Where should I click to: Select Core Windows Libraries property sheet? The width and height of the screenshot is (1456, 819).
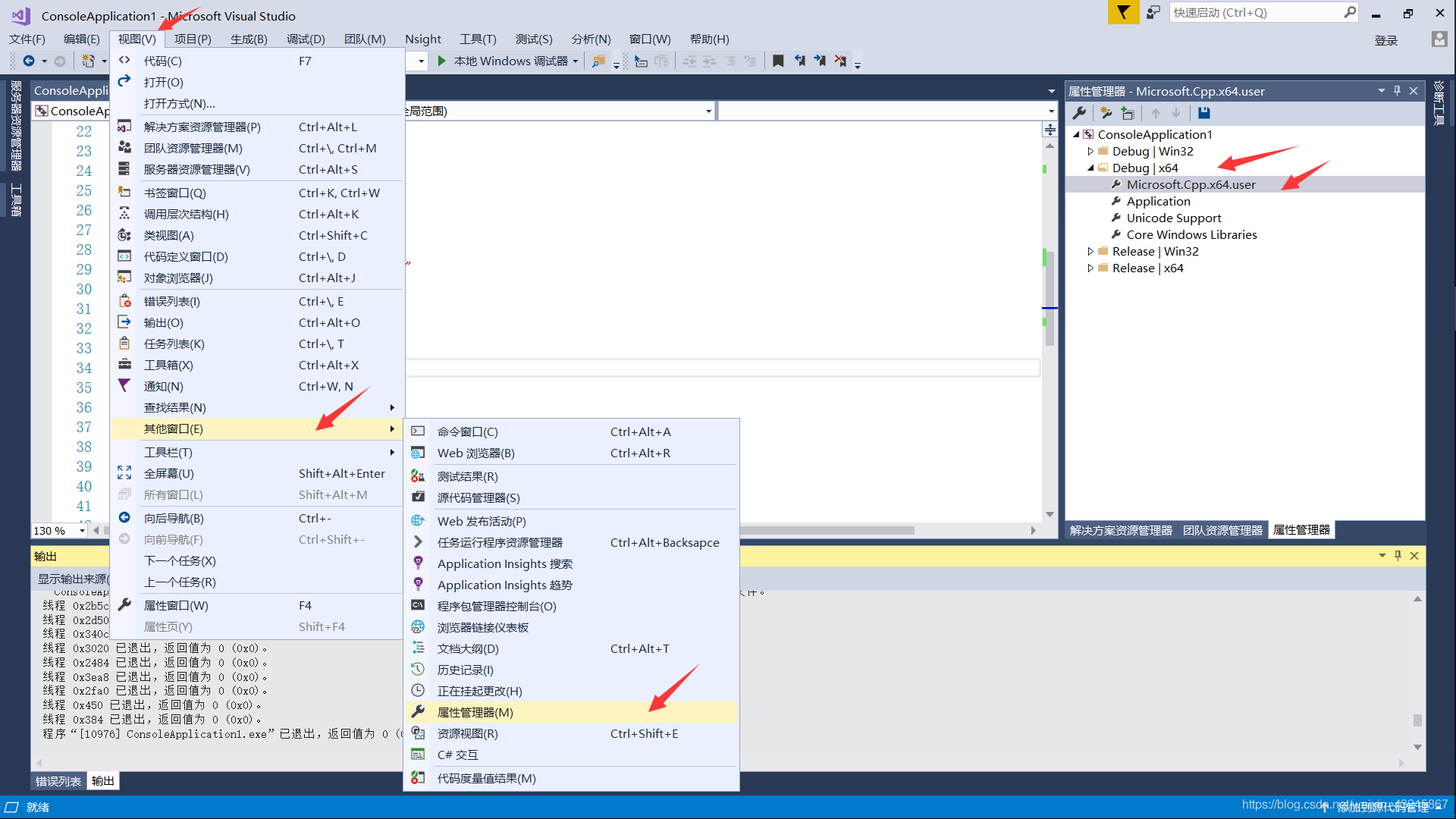coord(1191,235)
